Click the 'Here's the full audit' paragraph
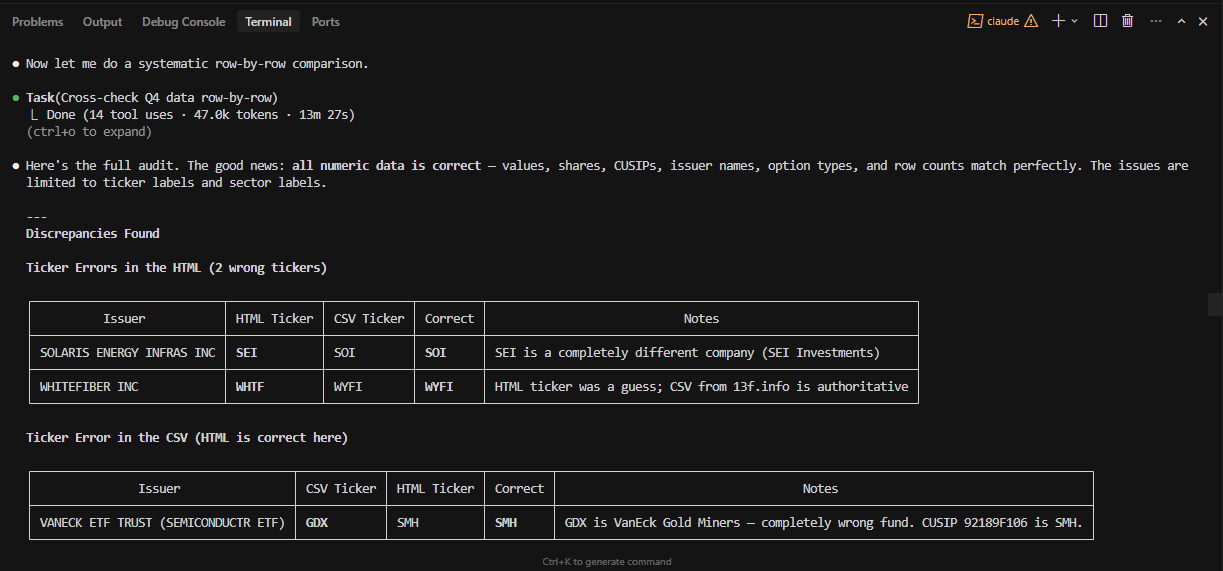The image size is (1223, 571). pos(607,174)
